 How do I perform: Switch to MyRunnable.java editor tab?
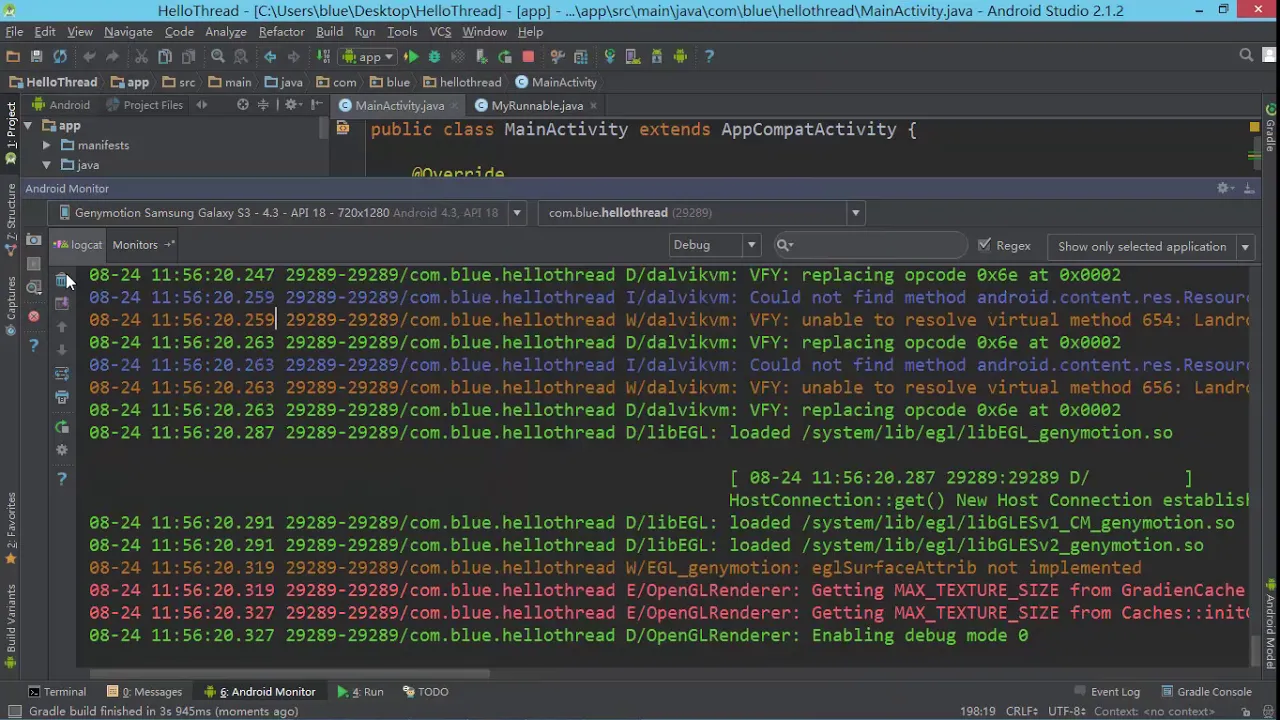pos(536,106)
